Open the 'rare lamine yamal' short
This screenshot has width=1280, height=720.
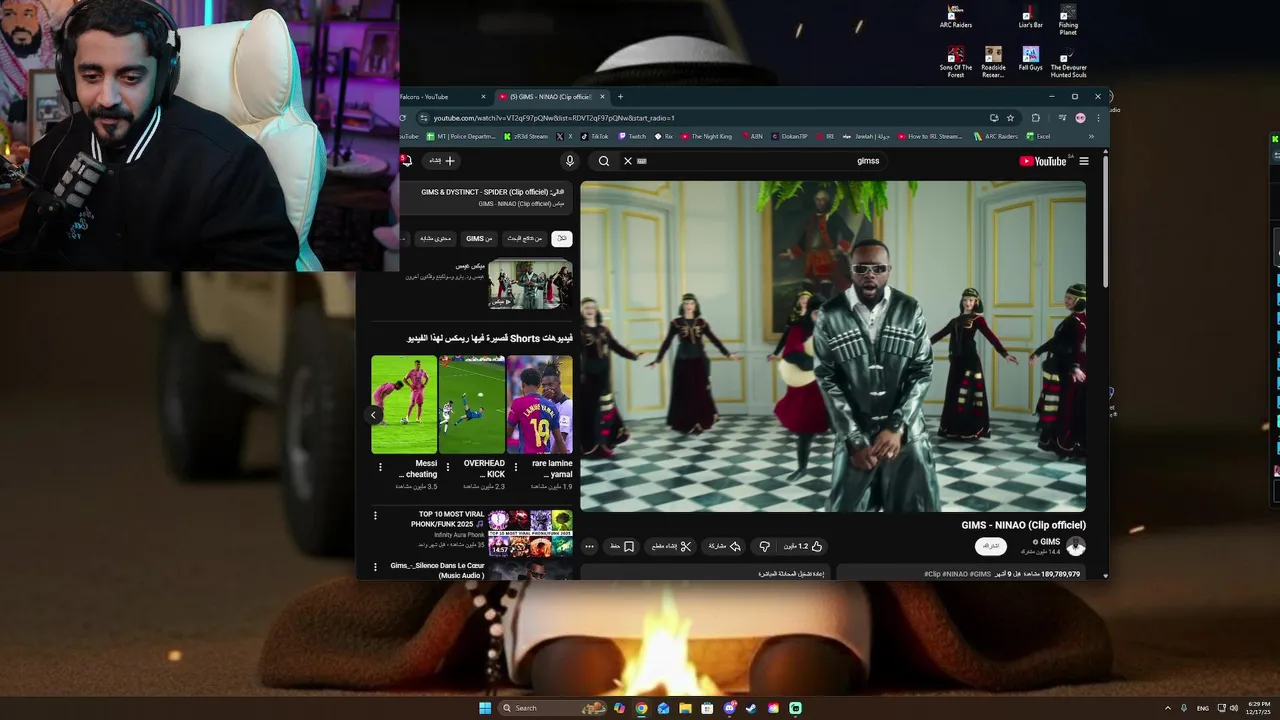[x=540, y=404]
